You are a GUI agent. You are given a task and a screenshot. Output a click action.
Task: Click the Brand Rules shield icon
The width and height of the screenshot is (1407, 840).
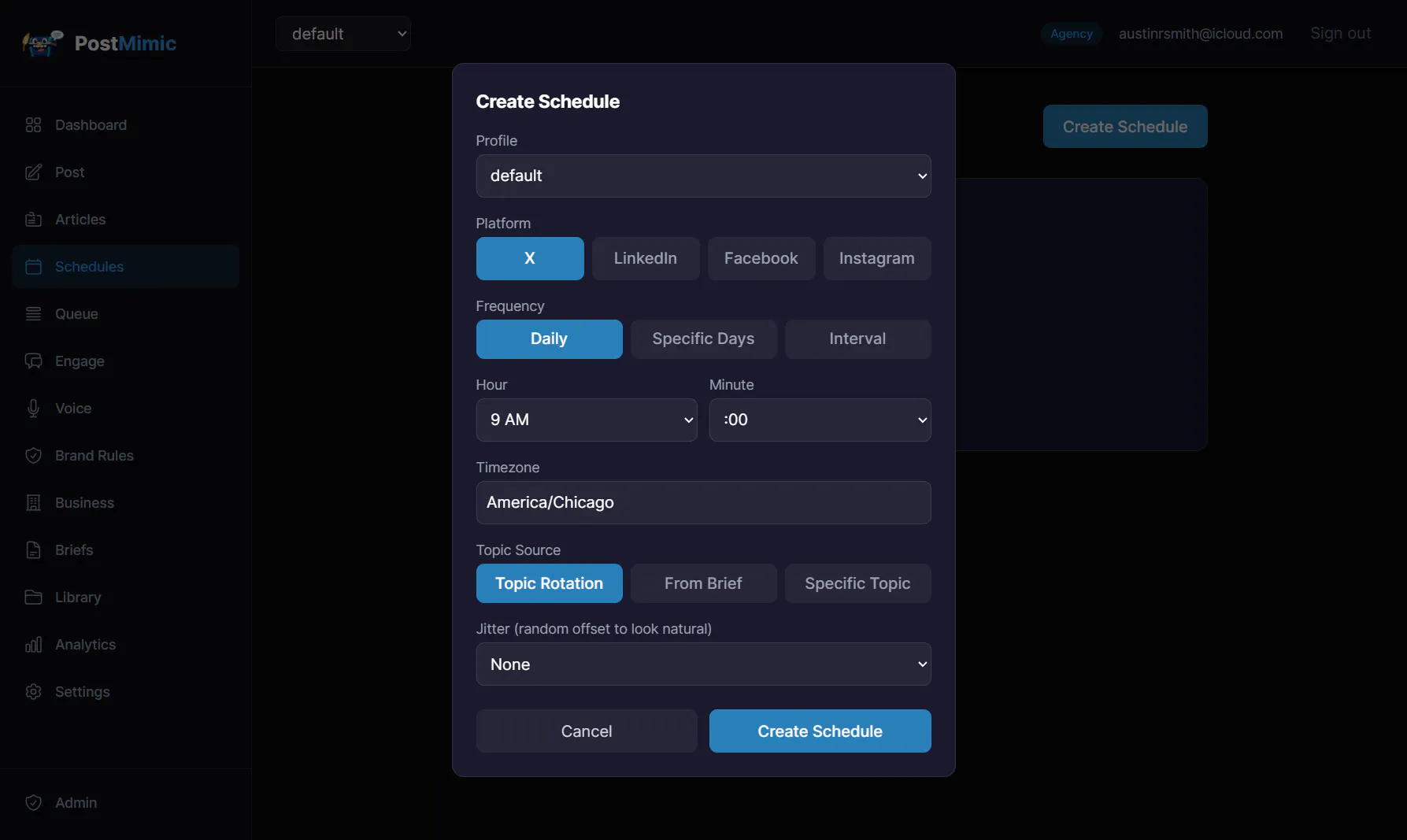[33, 456]
